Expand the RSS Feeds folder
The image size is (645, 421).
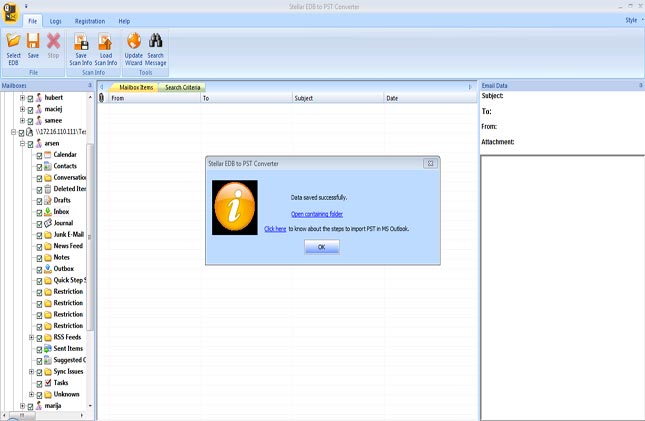click(31, 337)
